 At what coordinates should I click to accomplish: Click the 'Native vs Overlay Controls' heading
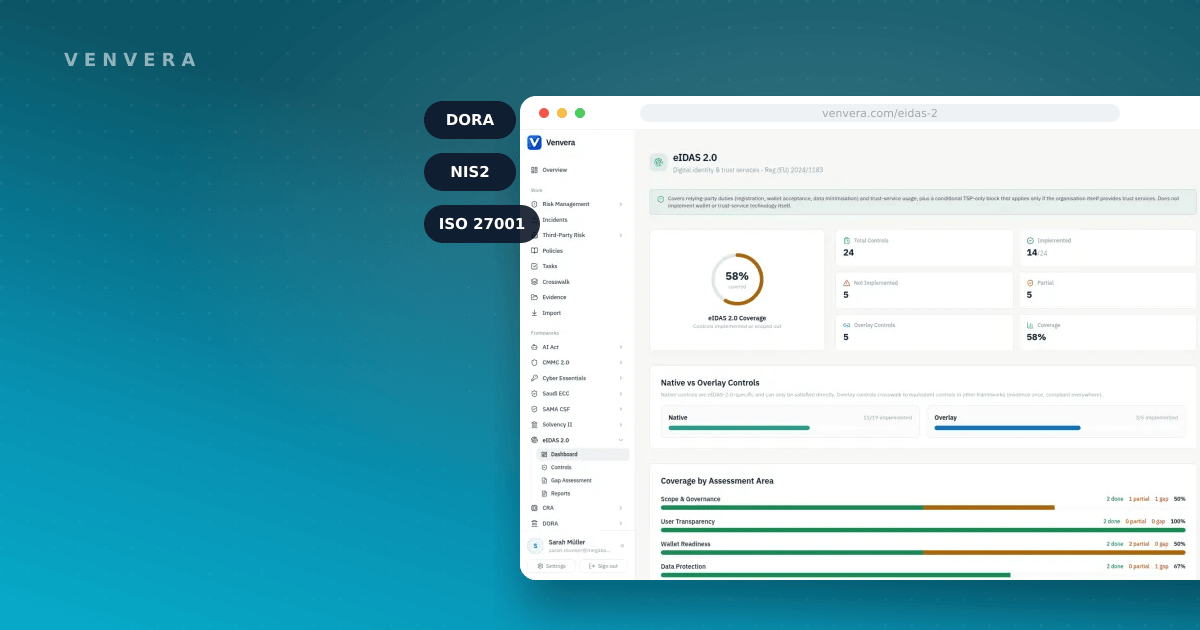(x=710, y=382)
